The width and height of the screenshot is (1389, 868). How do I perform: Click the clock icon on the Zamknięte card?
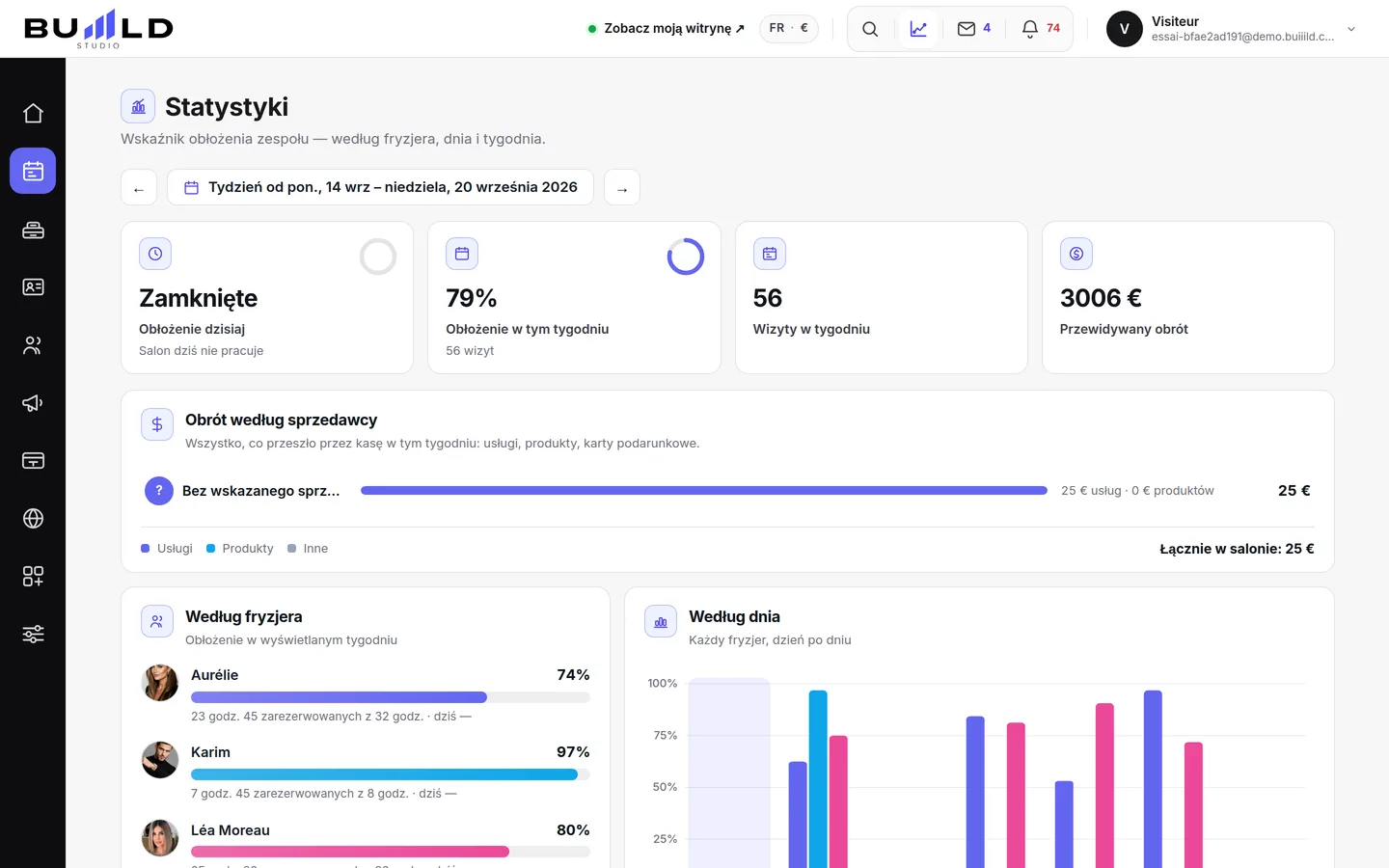tap(155, 254)
